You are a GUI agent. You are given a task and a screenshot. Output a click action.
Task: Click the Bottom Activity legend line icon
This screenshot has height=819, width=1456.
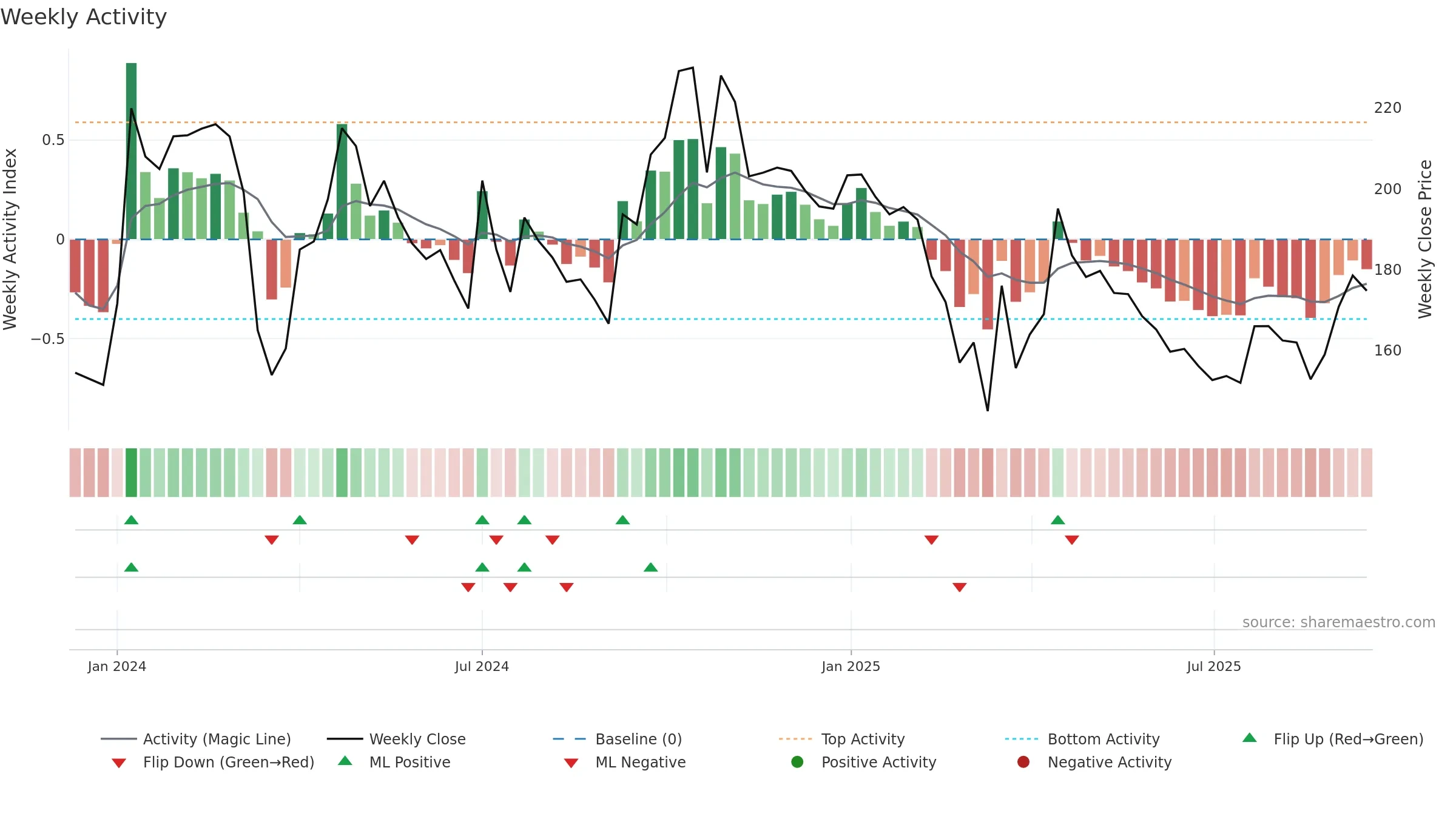(x=1022, y=739)
